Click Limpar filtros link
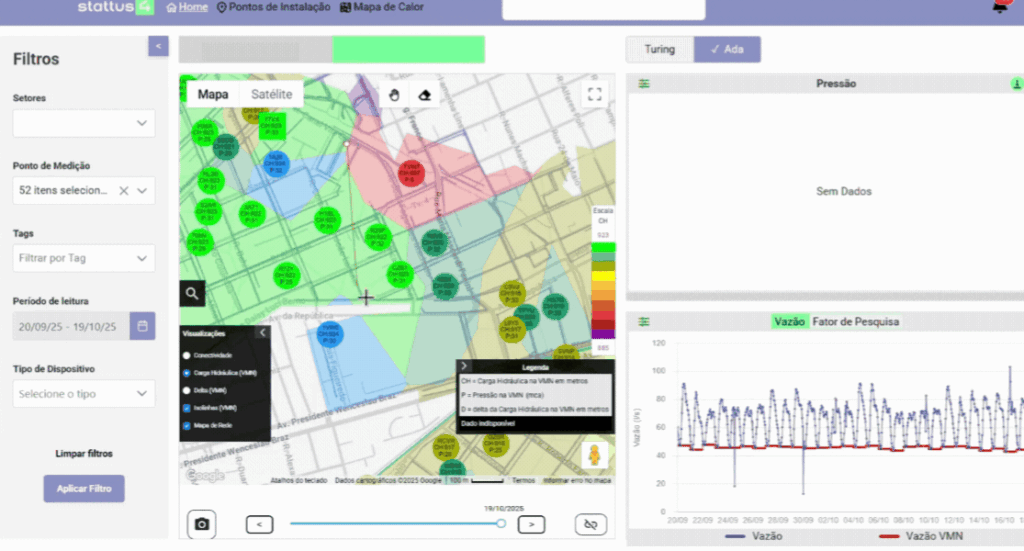 click(84, 453)
